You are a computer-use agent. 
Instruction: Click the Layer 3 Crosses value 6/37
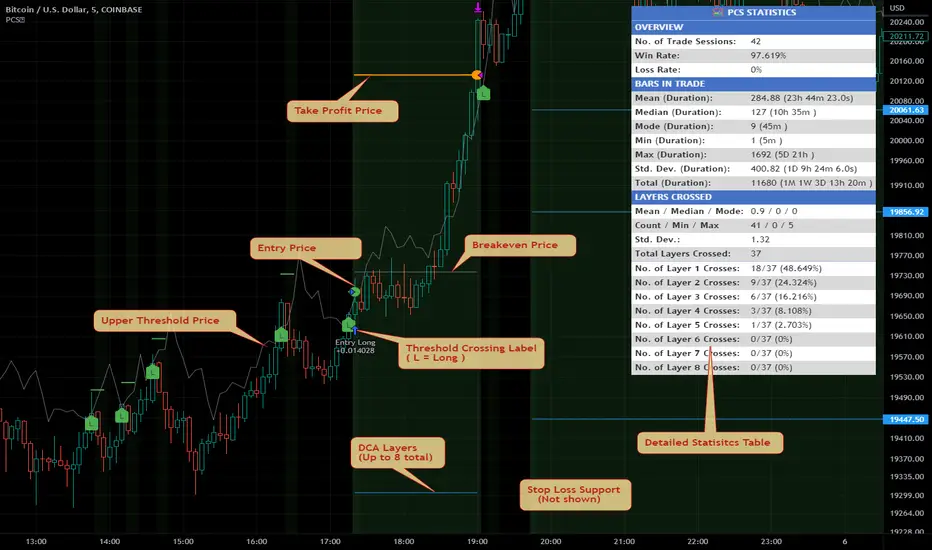783,297
